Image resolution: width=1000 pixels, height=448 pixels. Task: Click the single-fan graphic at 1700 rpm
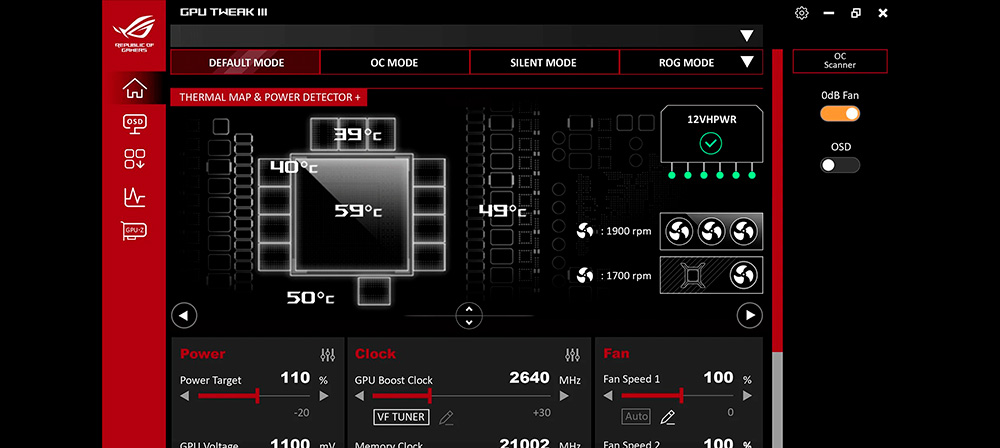(x=711, y=275)
